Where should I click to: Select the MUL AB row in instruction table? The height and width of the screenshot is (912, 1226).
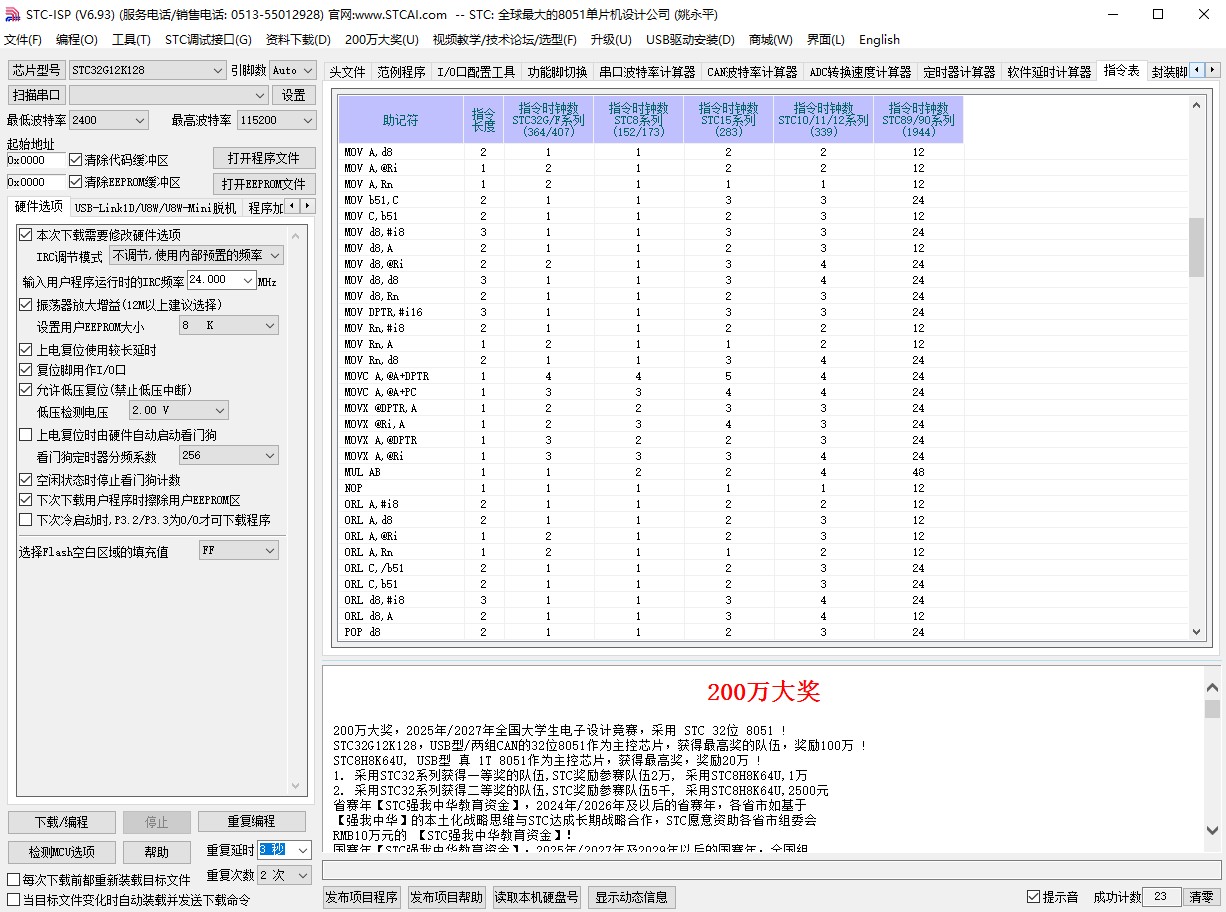pos(650,472)
